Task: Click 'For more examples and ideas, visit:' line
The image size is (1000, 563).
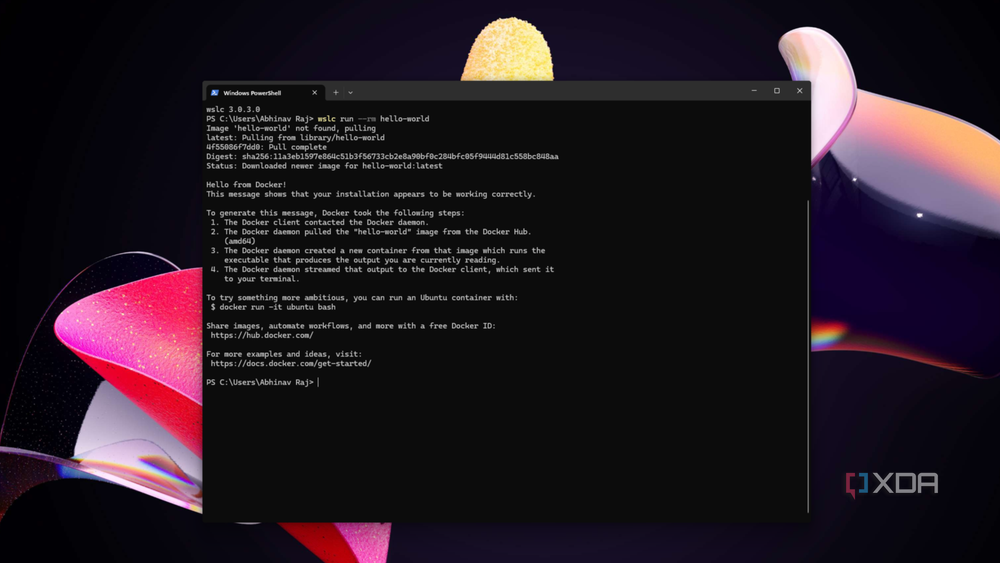Action: point(284,354)
